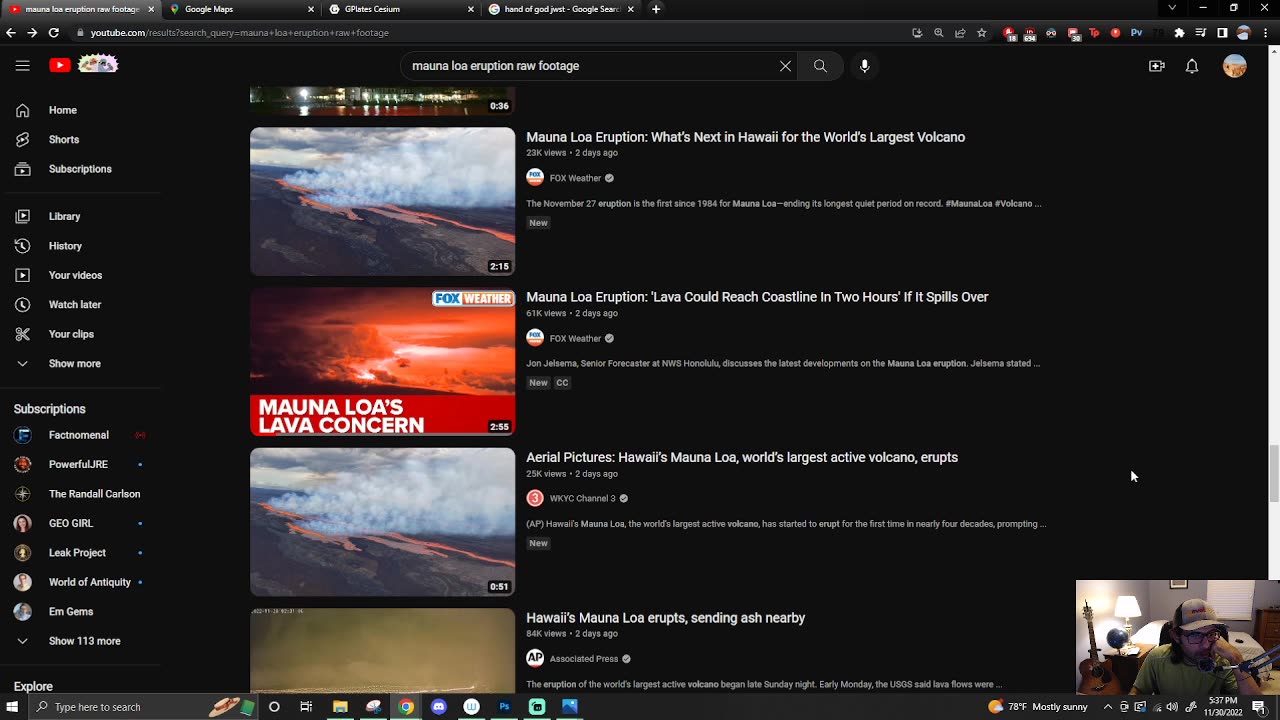The width and height of the screenshot is (1280, 720).
Task: Open Your videos in the sidebar
Action: tap(80, 275)
